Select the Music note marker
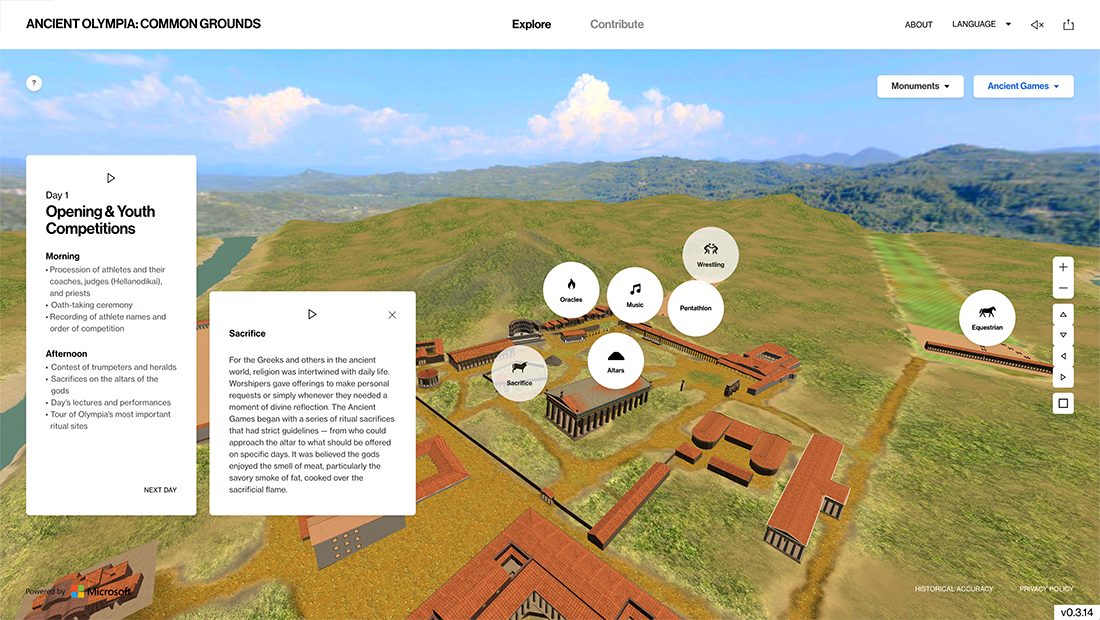Image resolution: width=1100 pixels, height=620 pixels. 635,295
